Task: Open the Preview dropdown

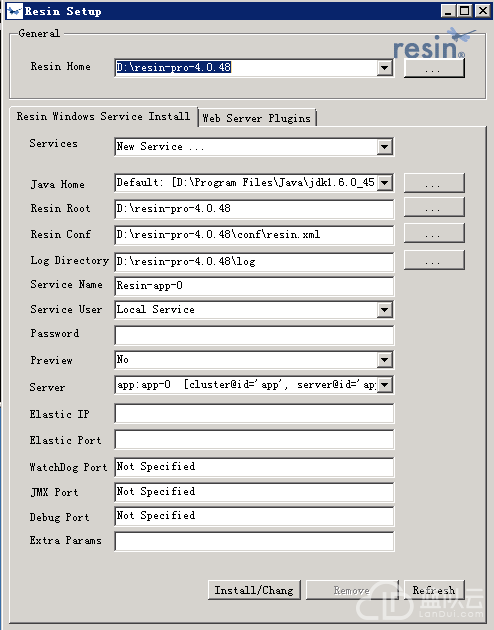Action: point(384,360)
